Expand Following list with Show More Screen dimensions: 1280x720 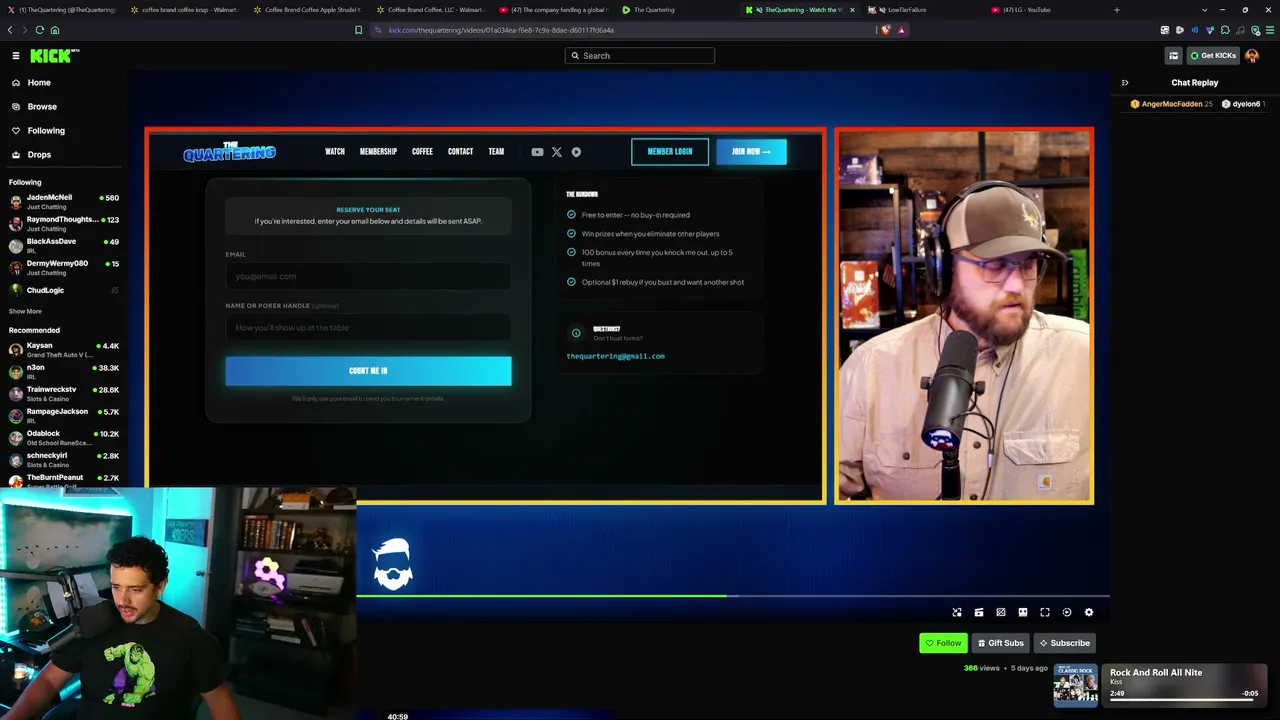(25, 311)
